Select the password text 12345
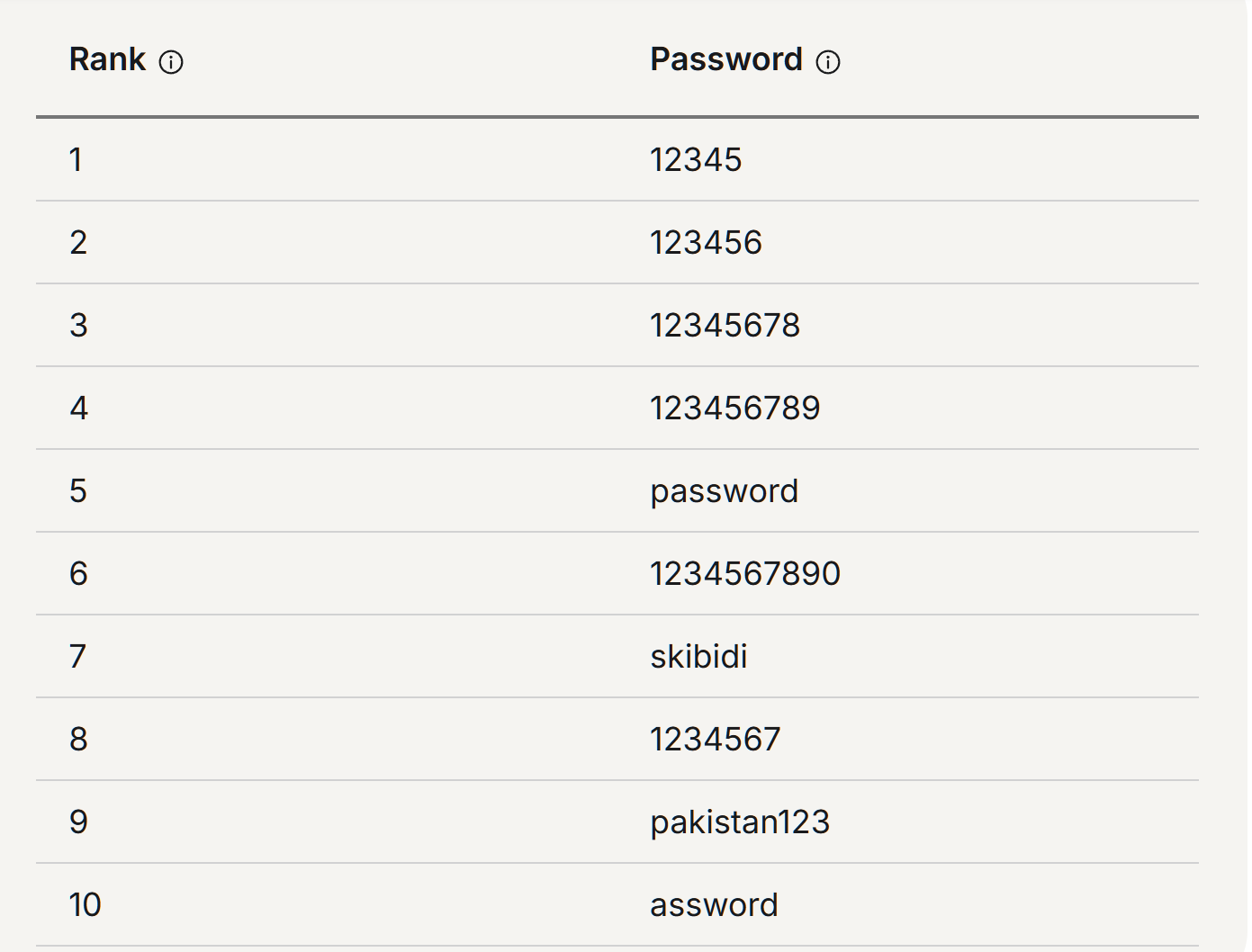Viewport: 1252px width, 952px height. [696, 160]
